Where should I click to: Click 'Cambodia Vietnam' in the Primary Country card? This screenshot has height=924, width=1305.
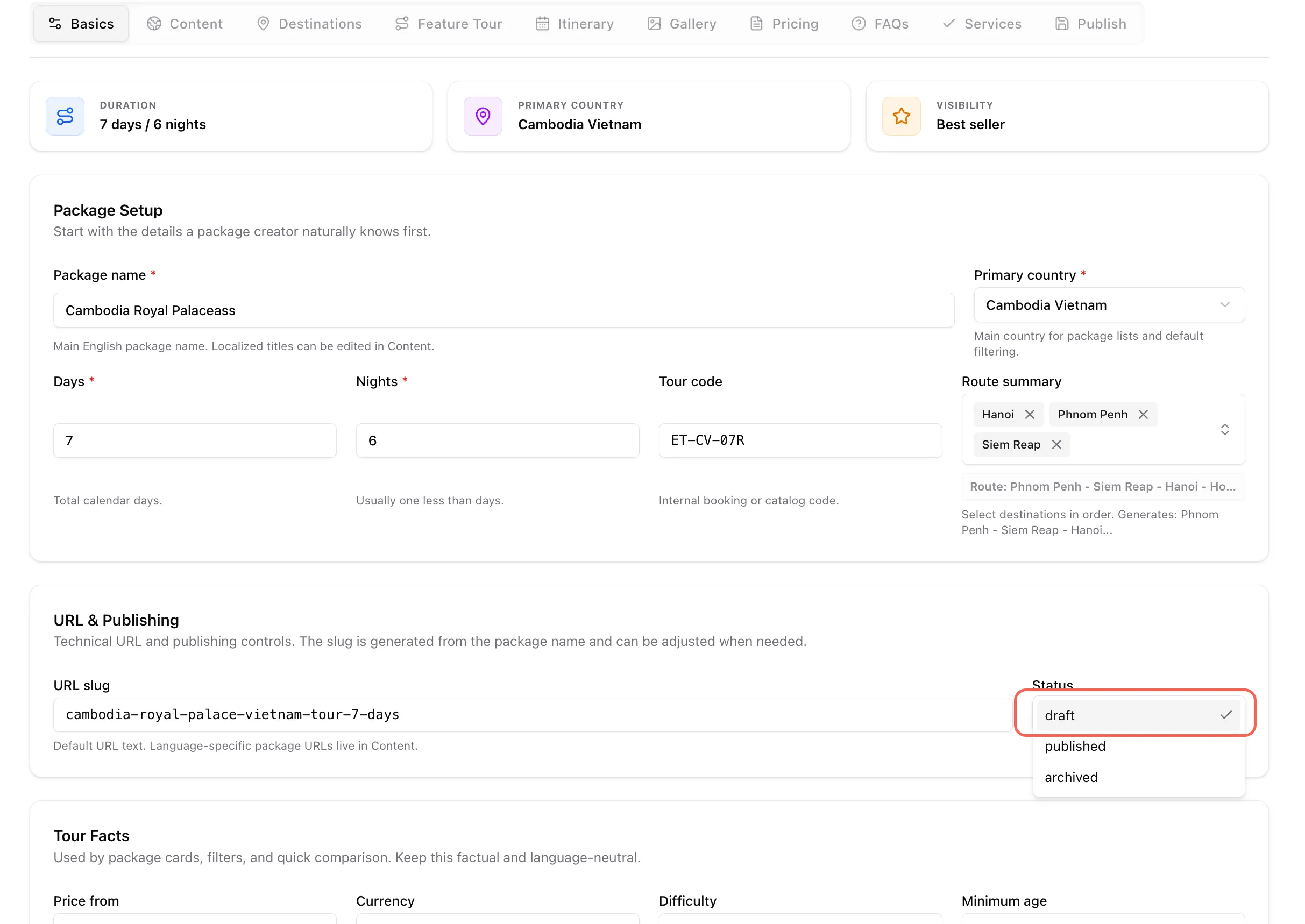[579, 124]
